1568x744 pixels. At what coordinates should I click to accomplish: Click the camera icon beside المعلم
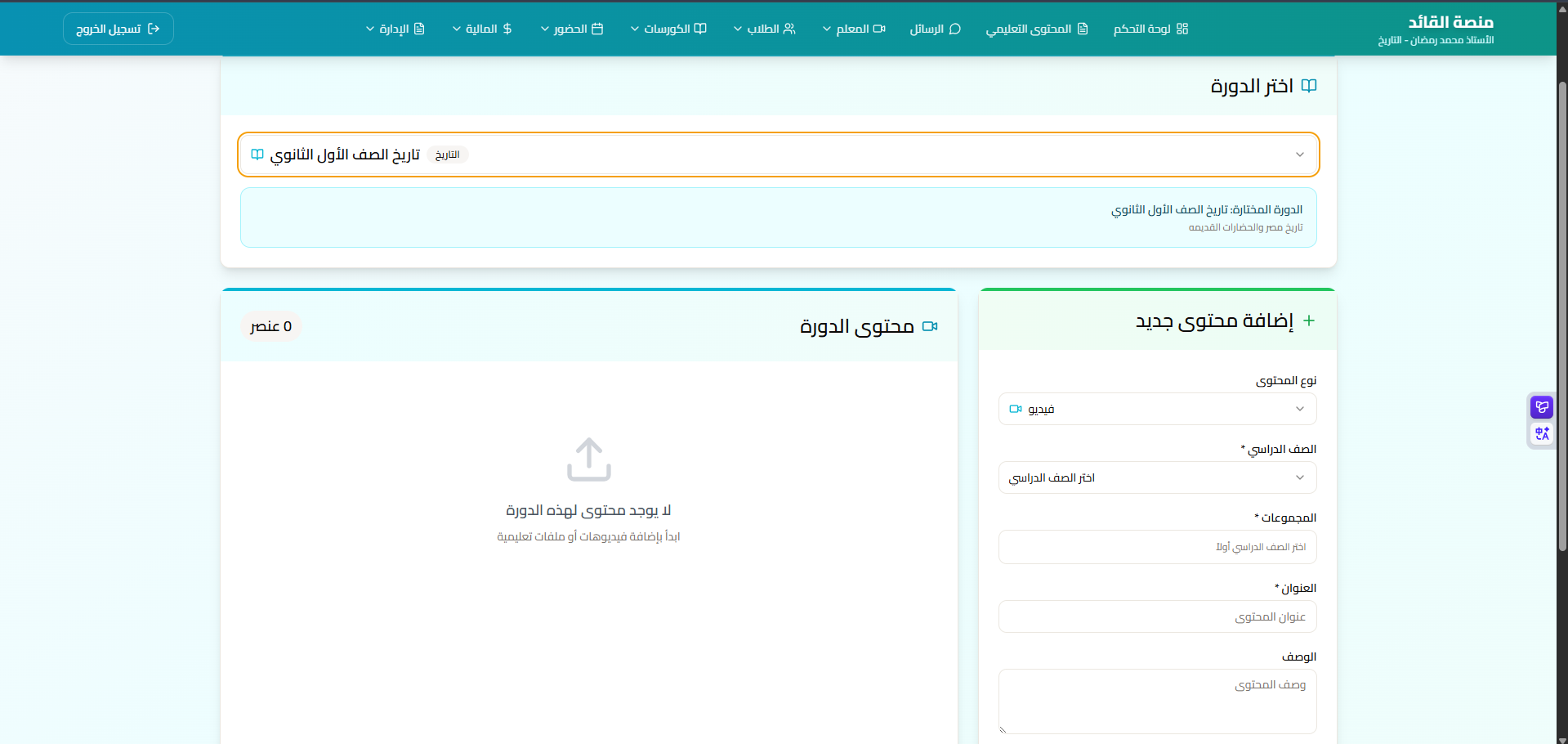click(x=879, y=29)
